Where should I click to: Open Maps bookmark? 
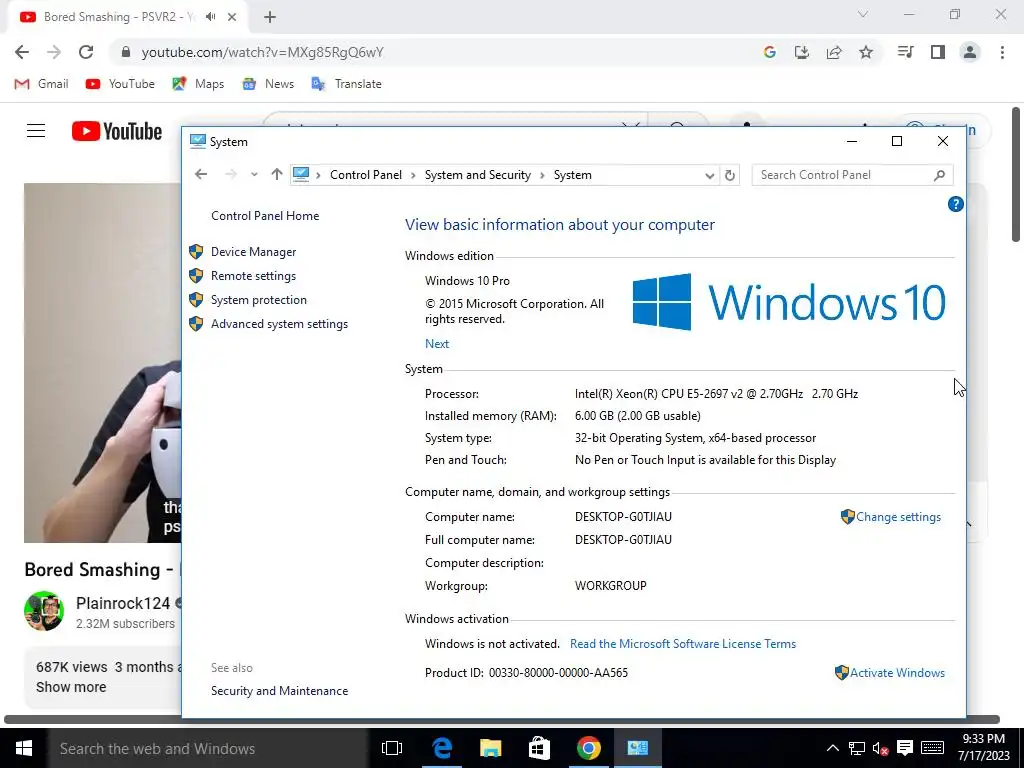point(199,84)
